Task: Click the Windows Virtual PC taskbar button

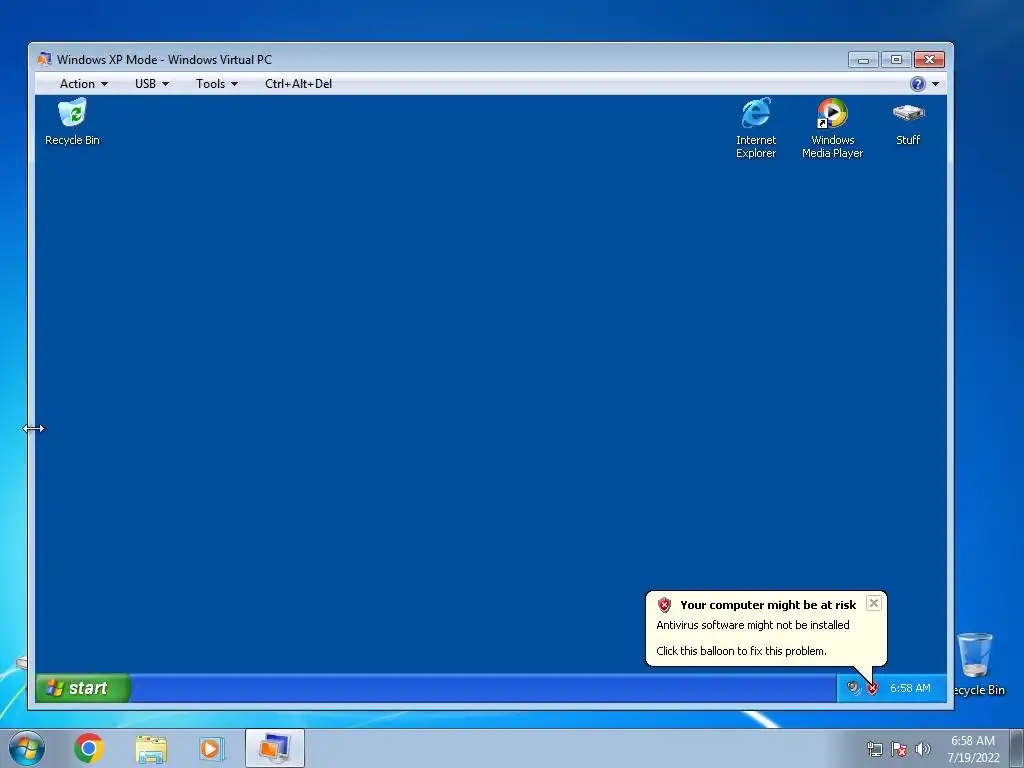Action: pos(275,748)
